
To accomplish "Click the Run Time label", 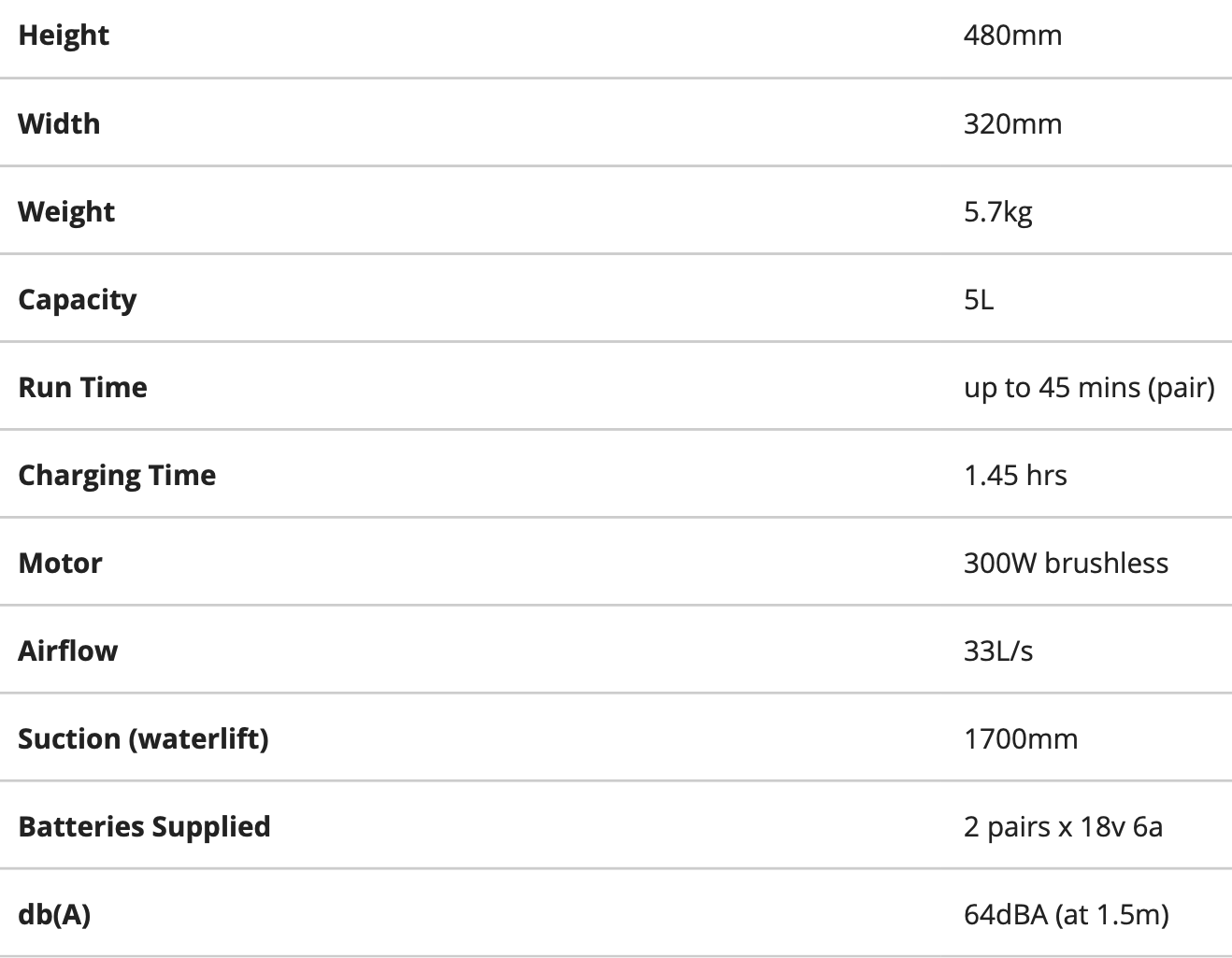I will [x=83, y=387].
